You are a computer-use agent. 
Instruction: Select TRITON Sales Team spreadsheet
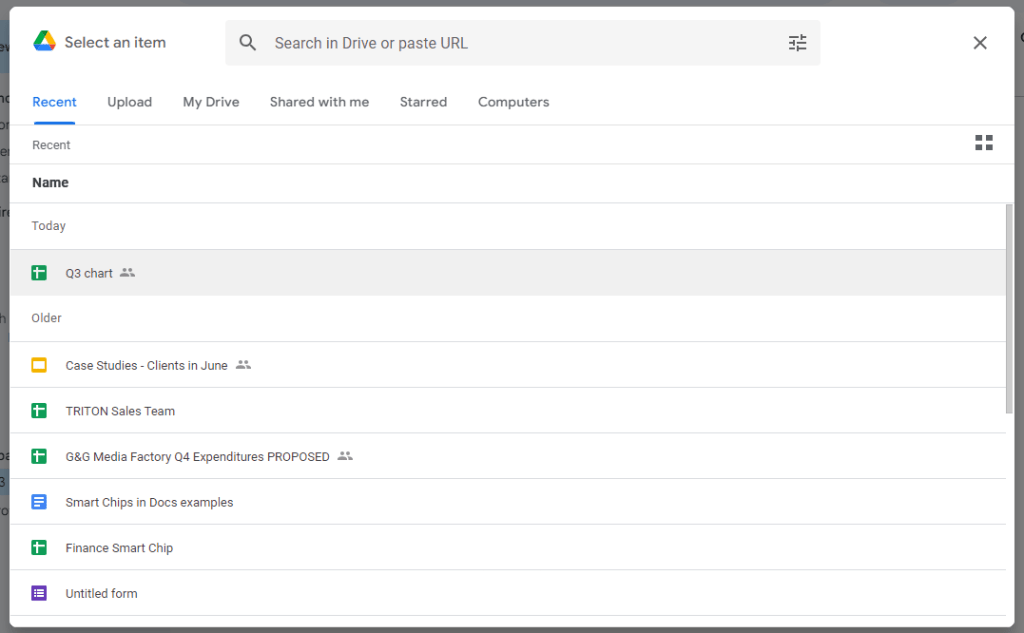(x=507, y=411)
